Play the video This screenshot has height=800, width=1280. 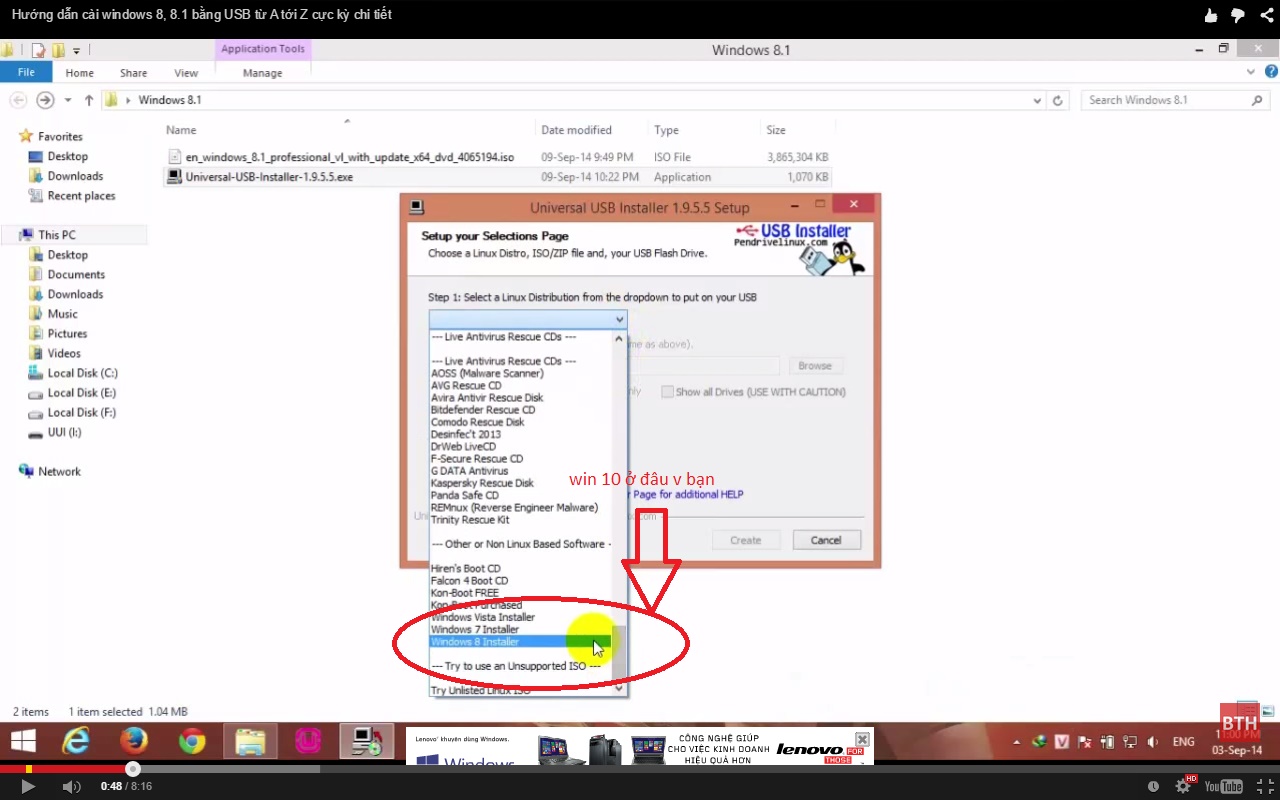click(28, 787)
